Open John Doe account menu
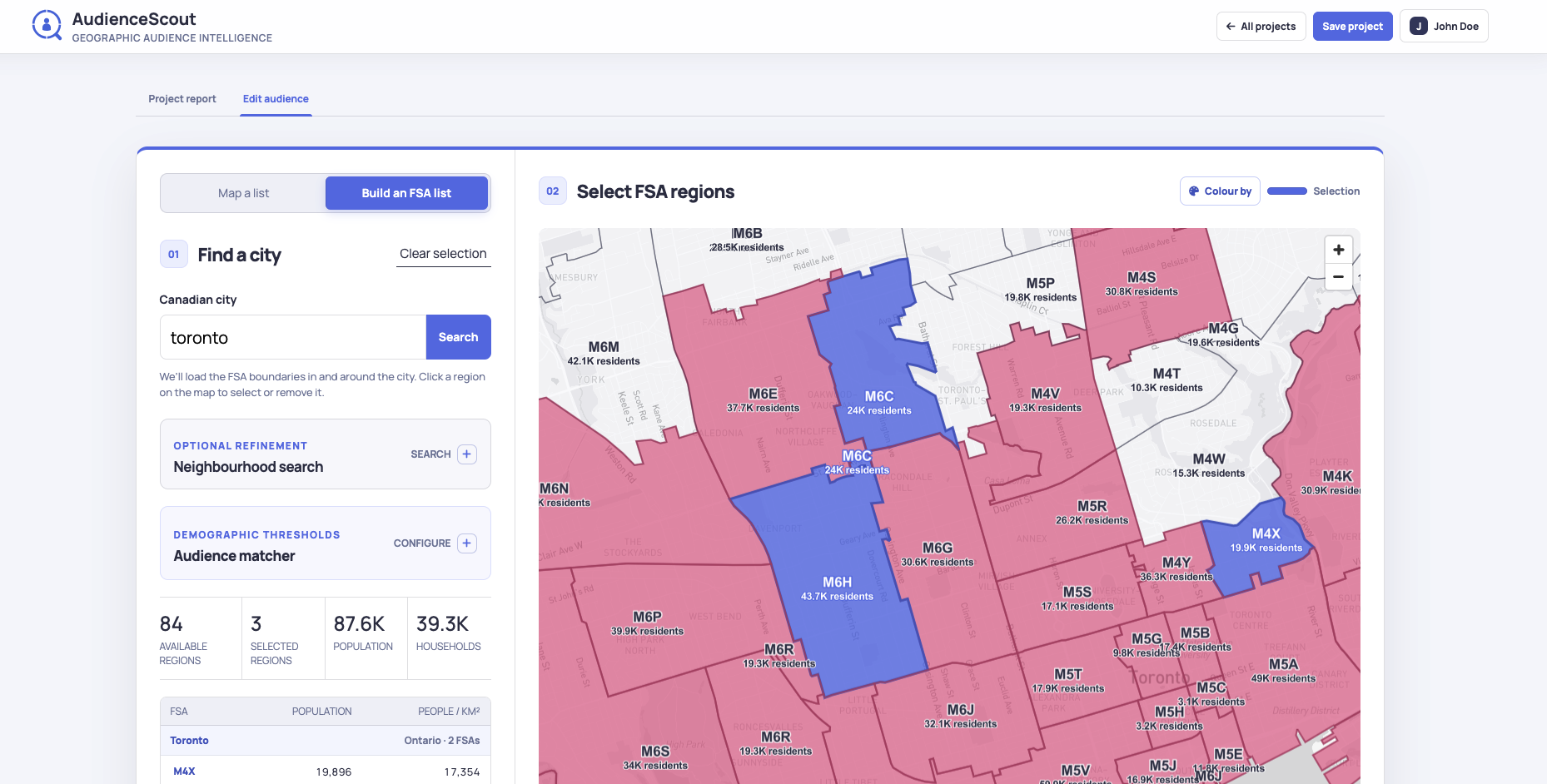The height and width of the screenshot is (784, 1547). point(1444,27)
